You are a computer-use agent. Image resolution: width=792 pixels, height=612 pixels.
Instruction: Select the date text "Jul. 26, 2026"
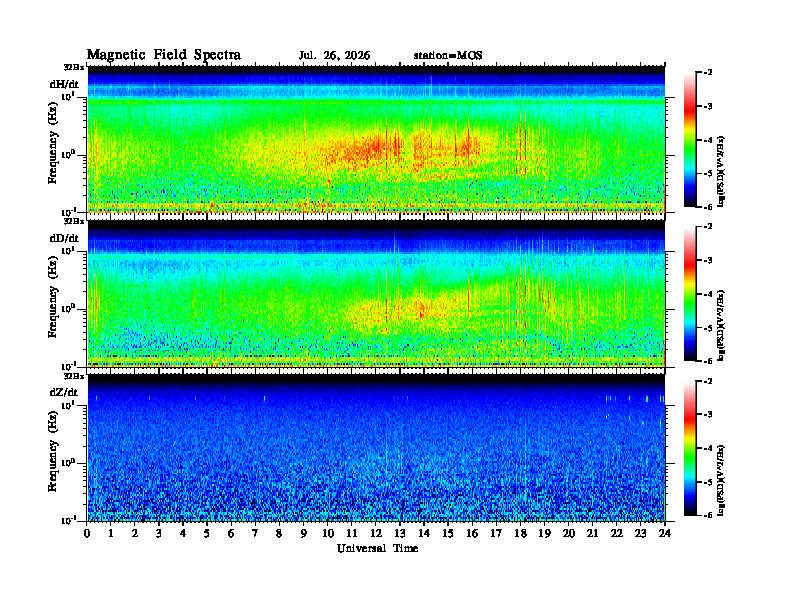click(x=334, y=56)
